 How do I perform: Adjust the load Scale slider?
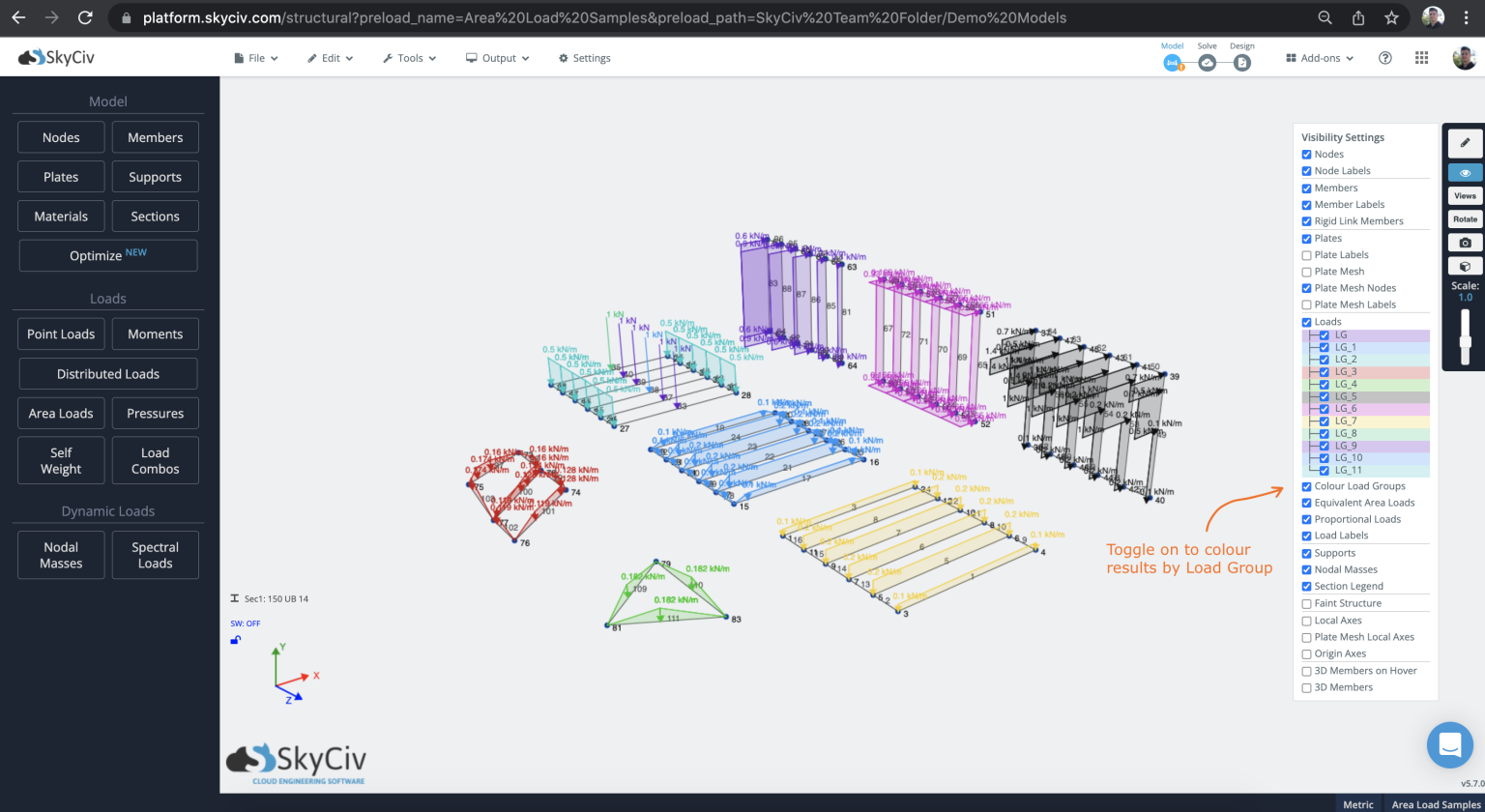[x=1465, y=343]
